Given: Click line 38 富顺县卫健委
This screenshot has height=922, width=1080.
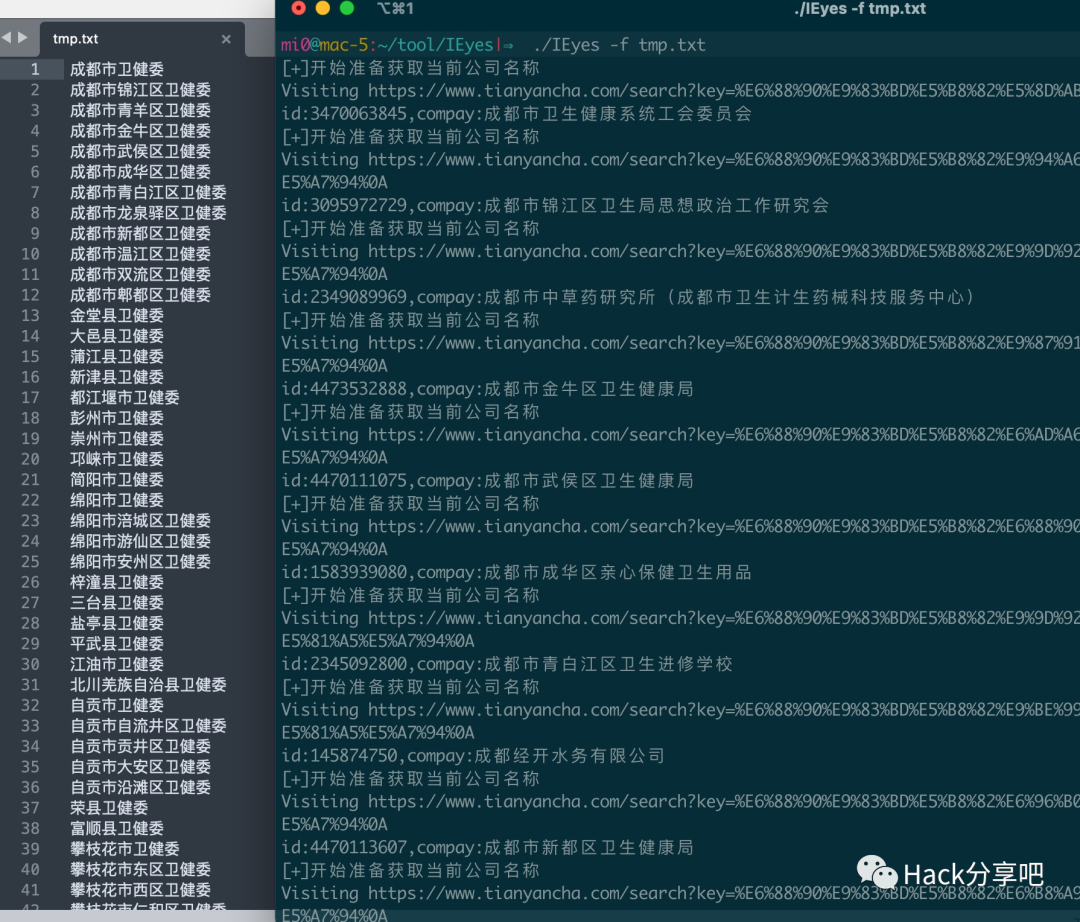Looking at the screenshot, I should point(116,829).
